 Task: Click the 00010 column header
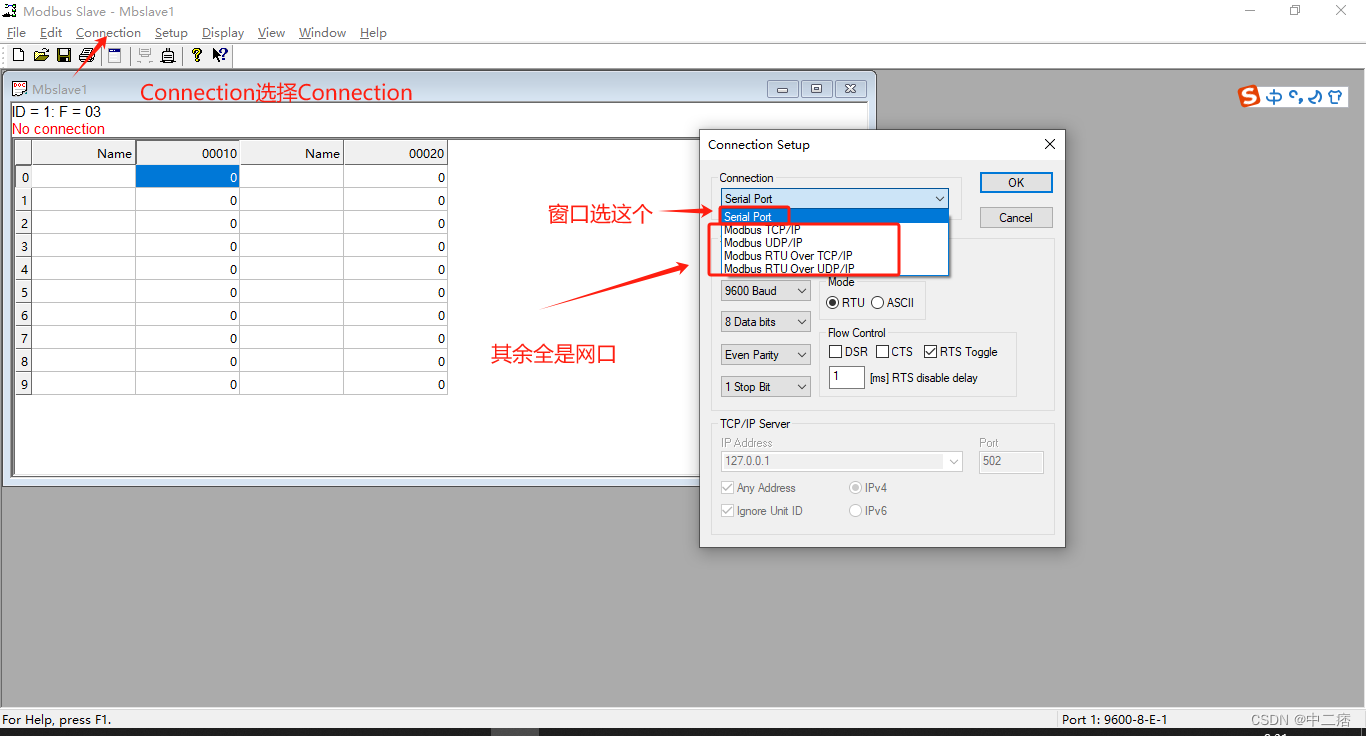click(x=188, y=153)
